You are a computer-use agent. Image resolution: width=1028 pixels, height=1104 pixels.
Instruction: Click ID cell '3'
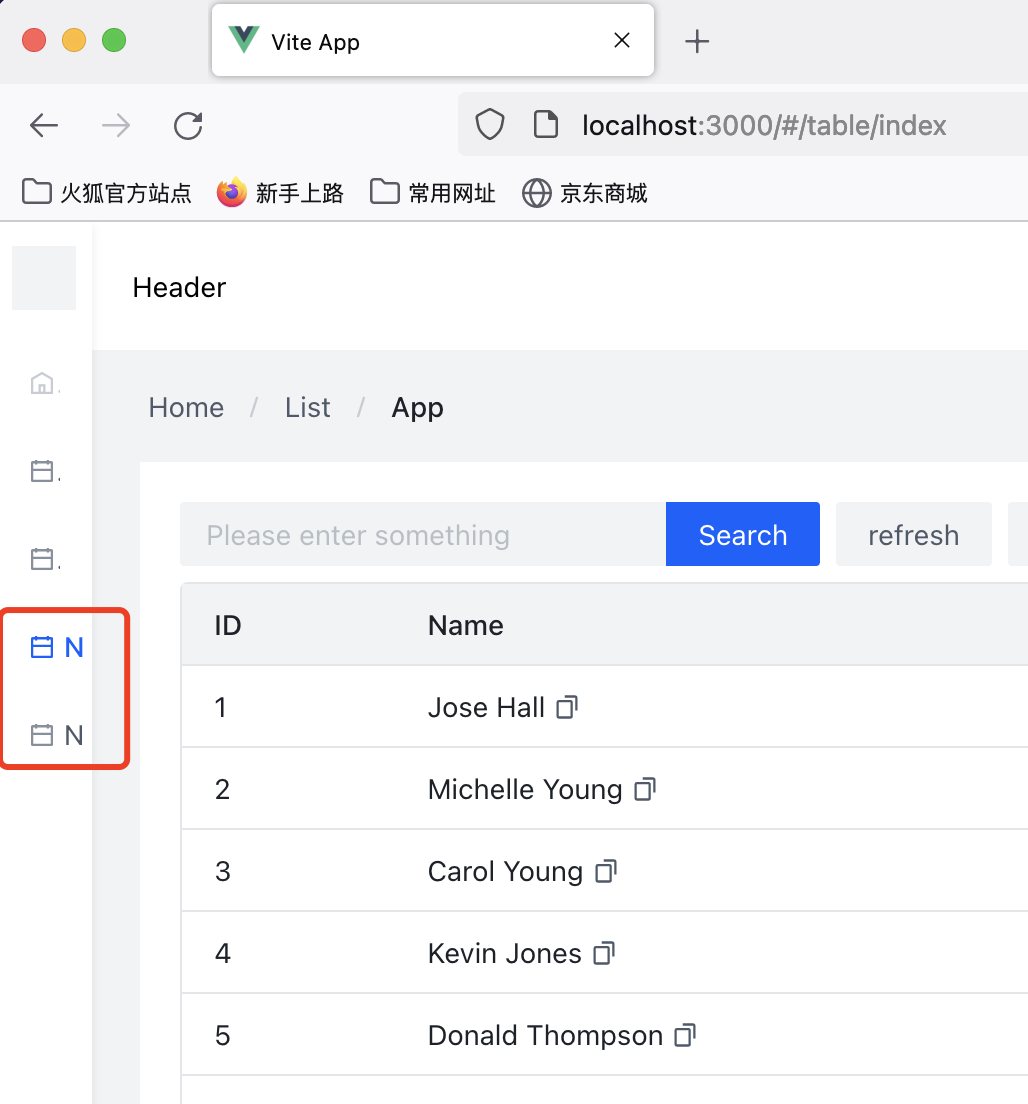pos(222,871)
